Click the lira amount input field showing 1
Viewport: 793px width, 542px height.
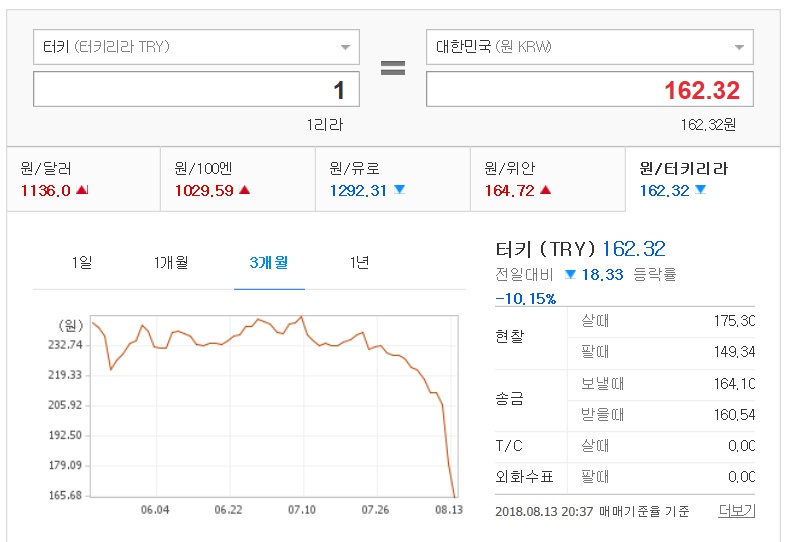[x=196, y=89]
